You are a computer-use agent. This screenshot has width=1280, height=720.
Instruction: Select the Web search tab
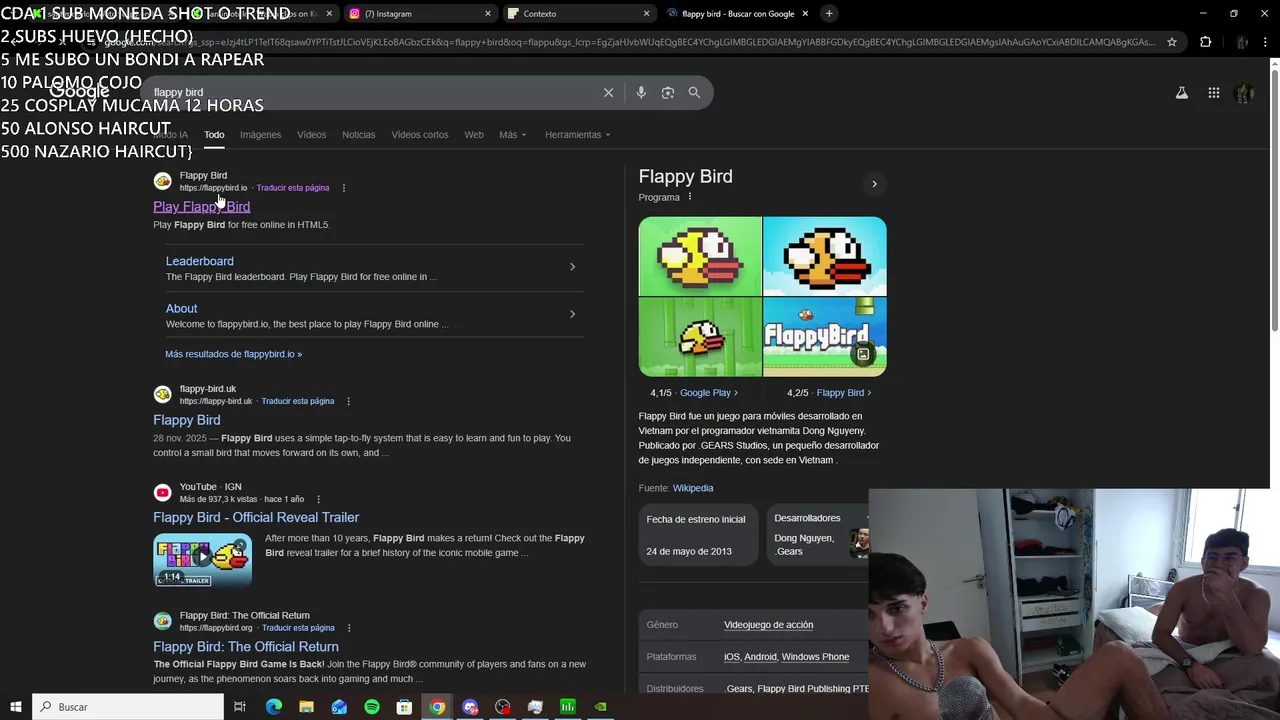pyautogui.click(x=474, y=134)
